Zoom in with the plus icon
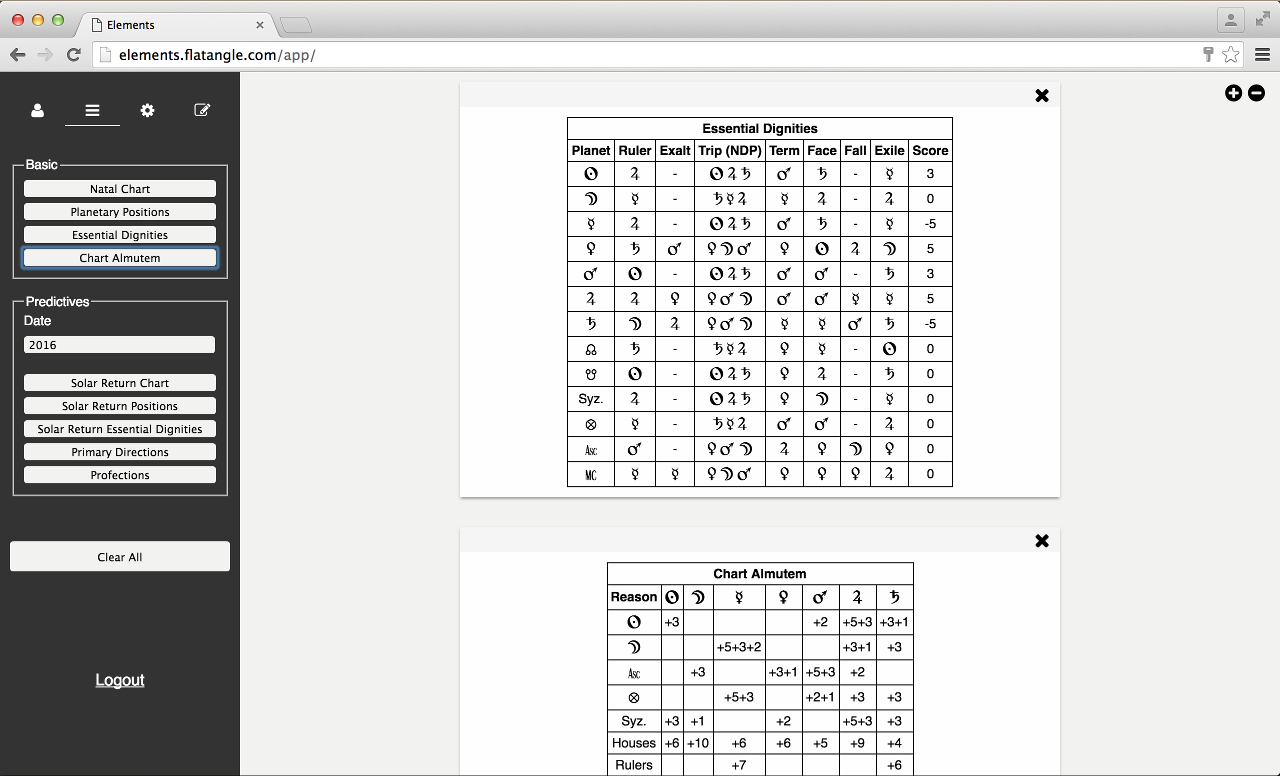 click(1233, 93)
